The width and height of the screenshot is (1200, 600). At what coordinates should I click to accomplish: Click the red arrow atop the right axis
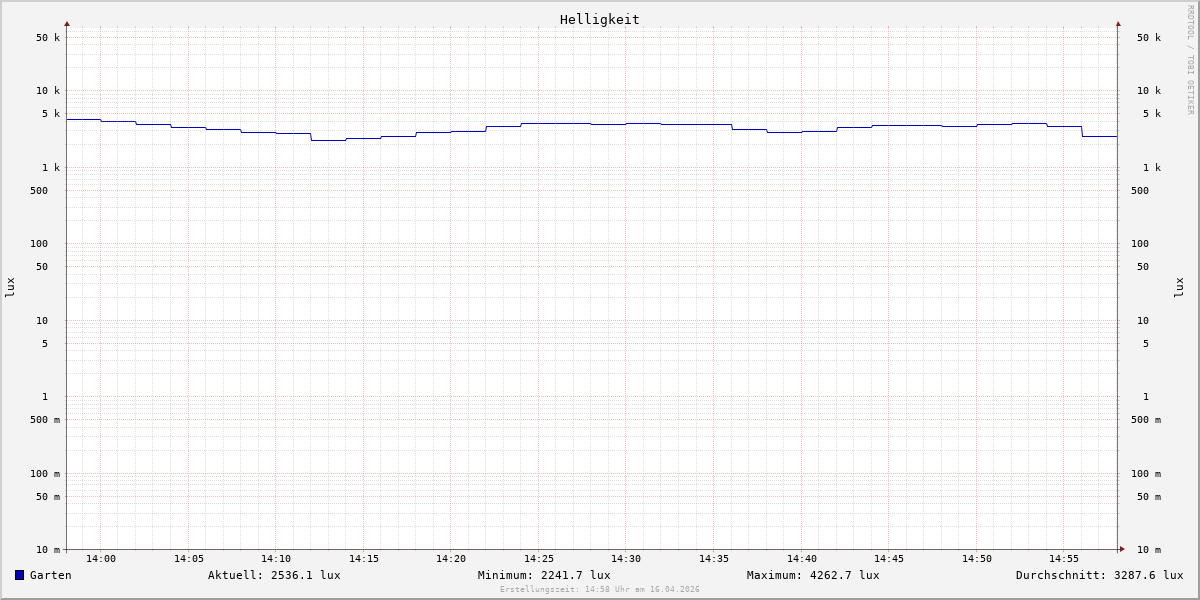click(x=1118, y=24)
